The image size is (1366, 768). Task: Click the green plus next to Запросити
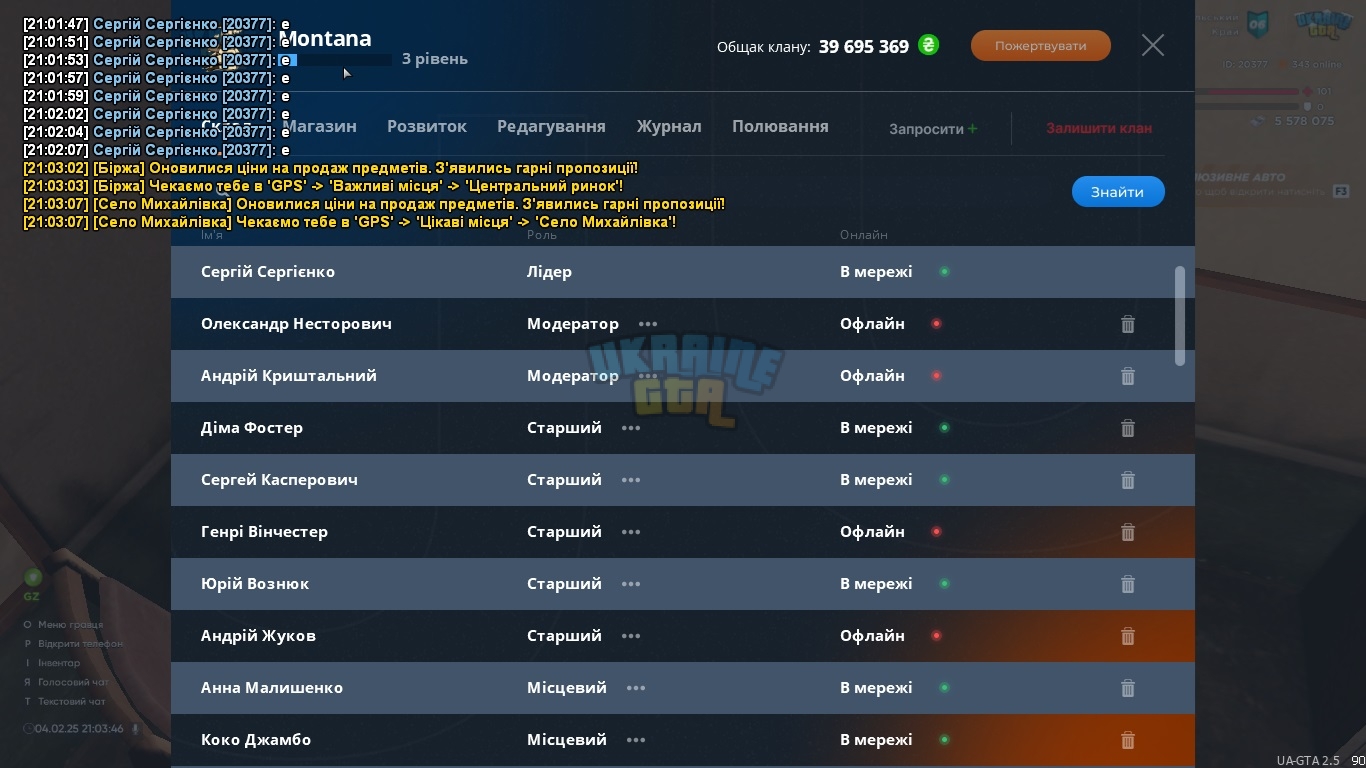click(x=973, y=128)
